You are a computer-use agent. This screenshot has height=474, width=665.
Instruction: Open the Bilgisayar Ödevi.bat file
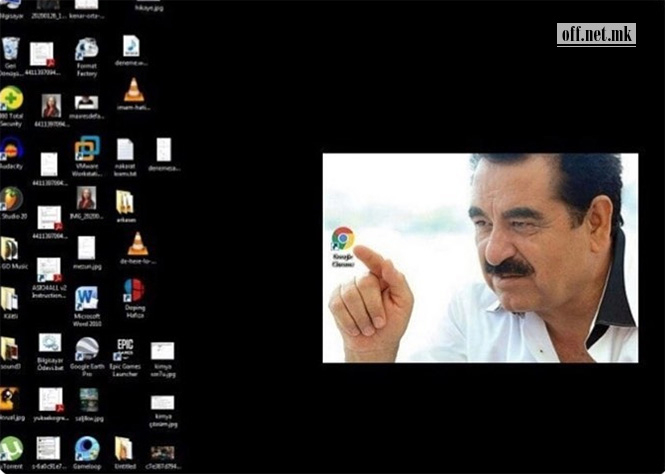(50, 343)
